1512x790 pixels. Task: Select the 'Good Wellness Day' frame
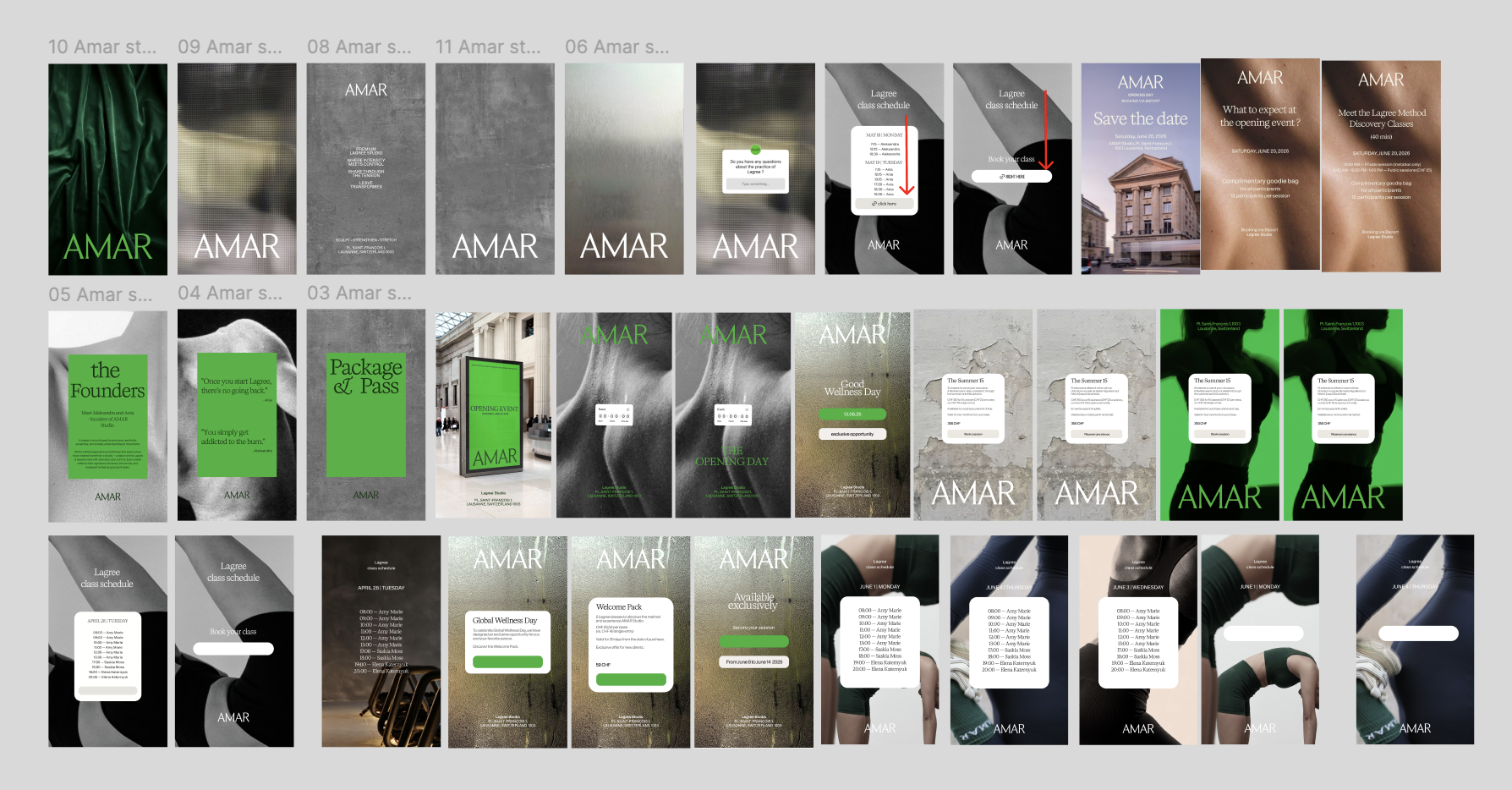pos(852,415)
